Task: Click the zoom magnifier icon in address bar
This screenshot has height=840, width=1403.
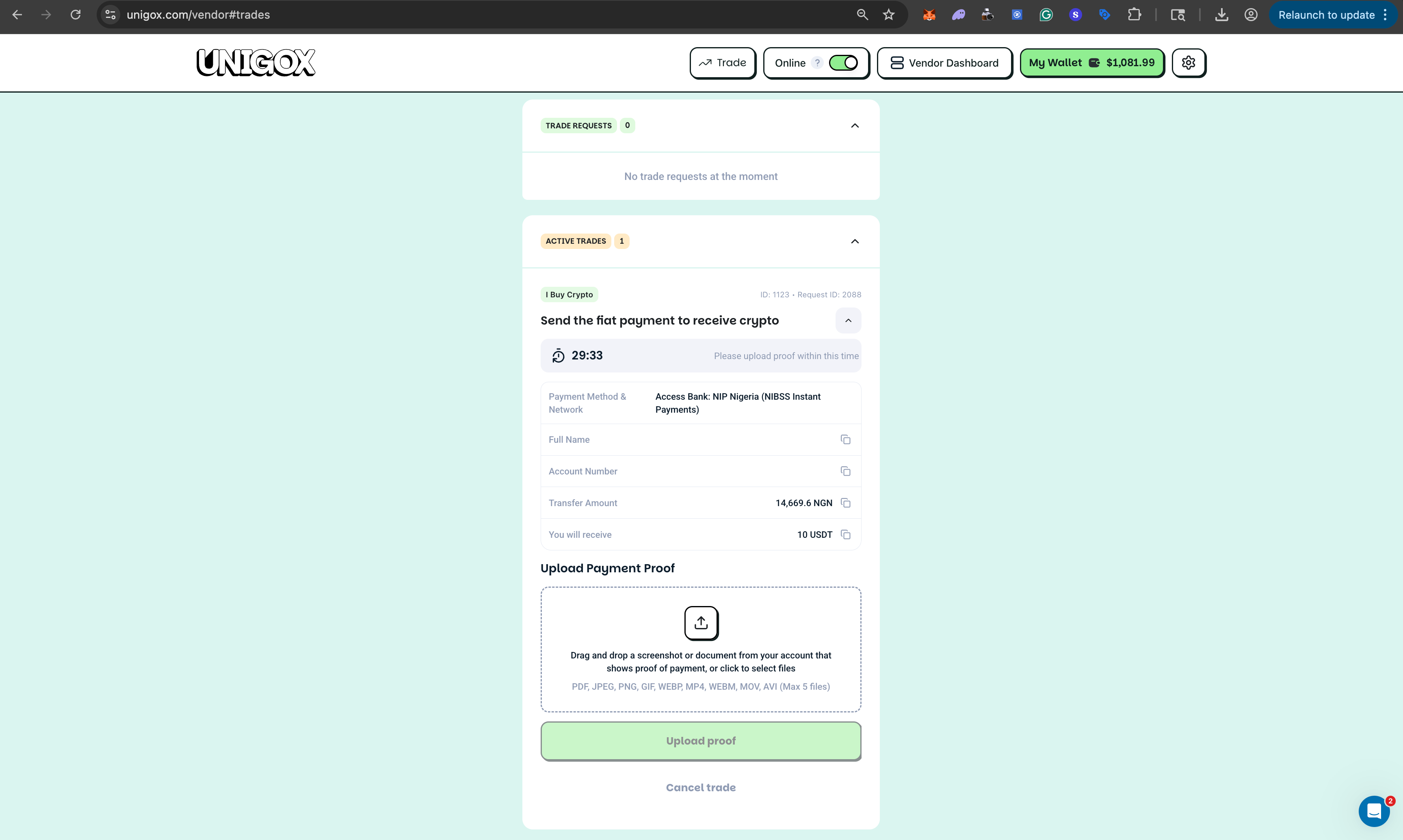Action: tap(862, 15)
